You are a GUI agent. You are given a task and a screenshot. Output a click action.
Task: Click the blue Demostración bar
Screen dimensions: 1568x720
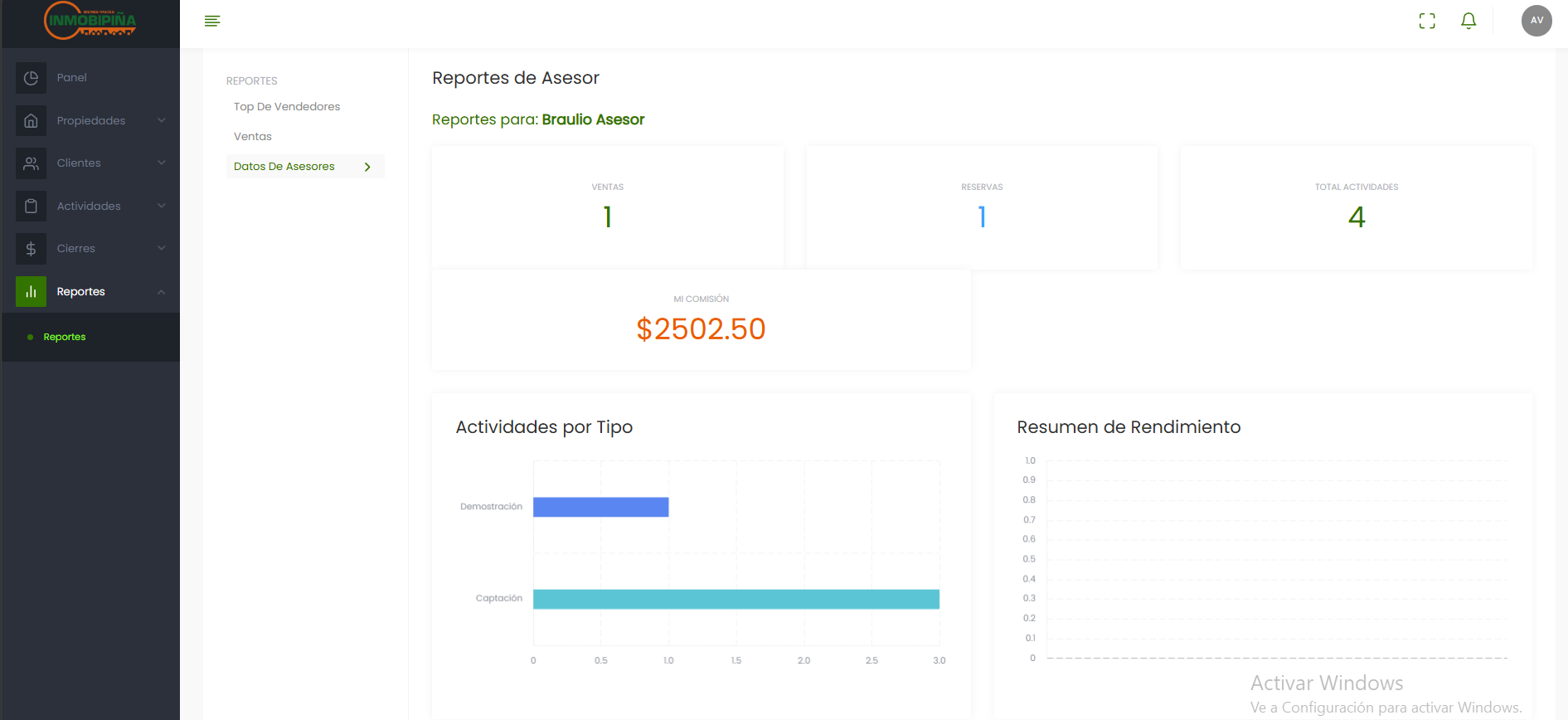[600, 507]
